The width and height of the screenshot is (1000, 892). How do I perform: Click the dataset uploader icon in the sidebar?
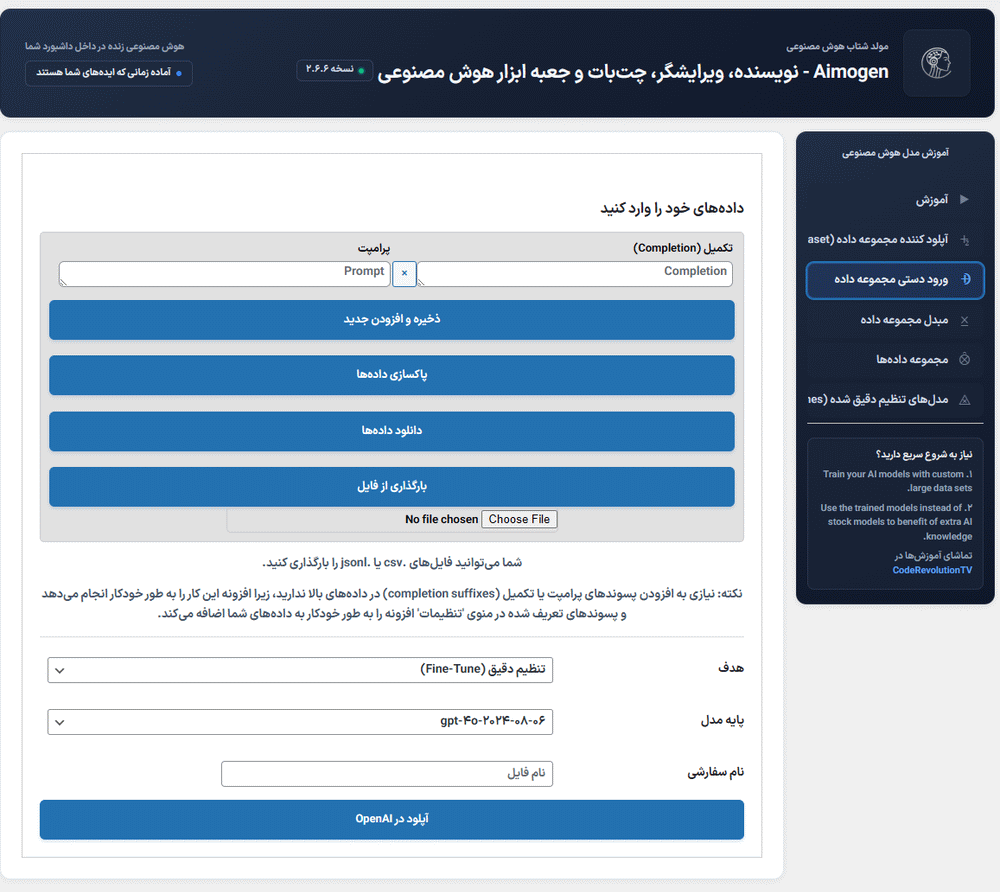pos(964,240)
